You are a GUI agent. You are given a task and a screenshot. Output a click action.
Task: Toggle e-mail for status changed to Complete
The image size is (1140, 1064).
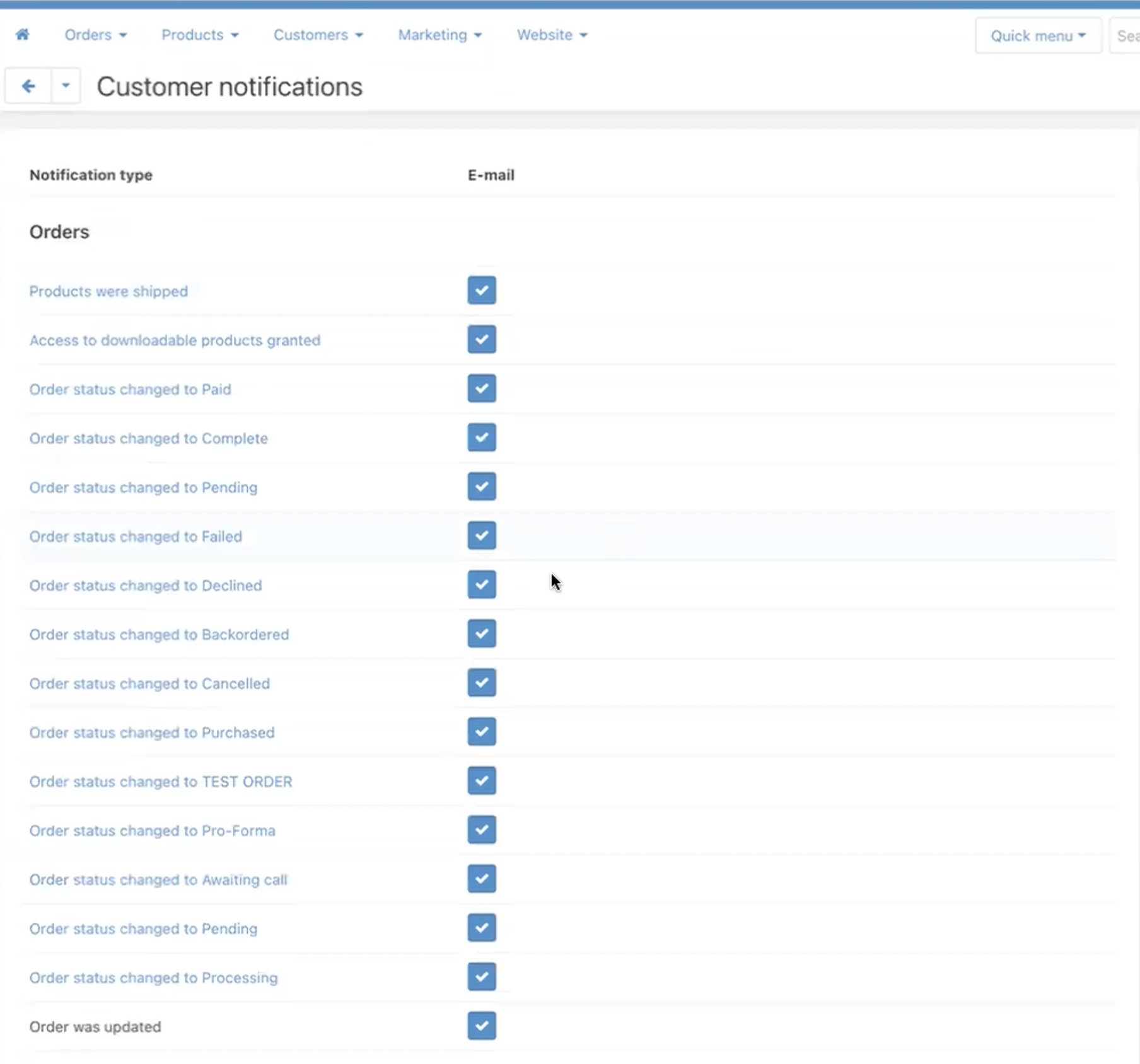pyautogui.click(x=482, y=437)
